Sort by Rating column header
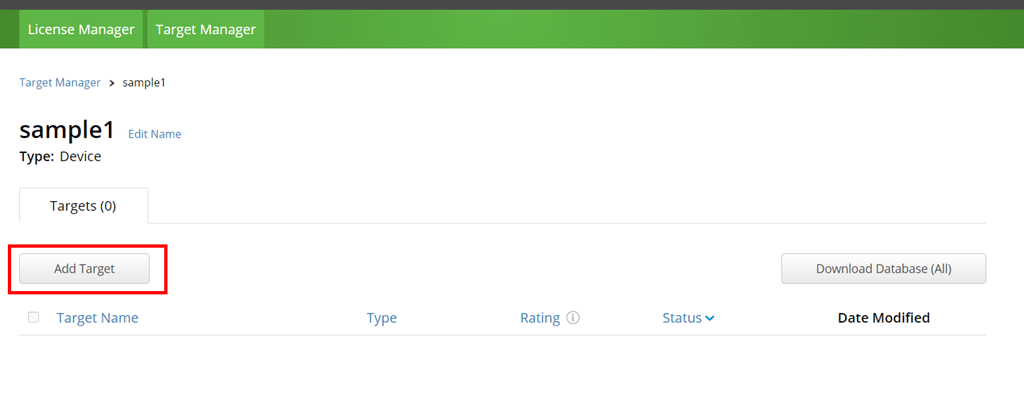This screenshot has height=395, width=1024. [x=540, y=318]
